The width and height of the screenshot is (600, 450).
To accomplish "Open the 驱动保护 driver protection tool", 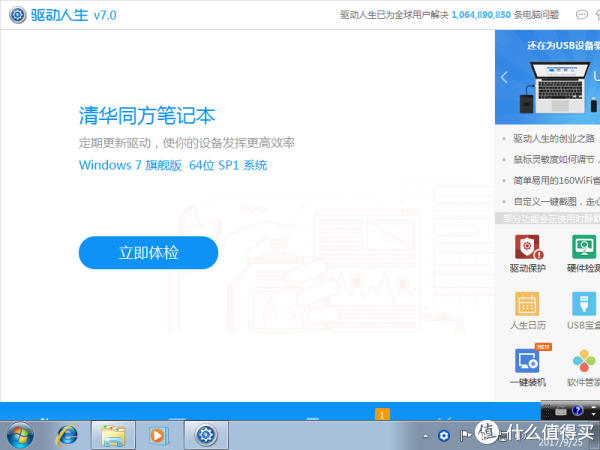I will 528,254.
